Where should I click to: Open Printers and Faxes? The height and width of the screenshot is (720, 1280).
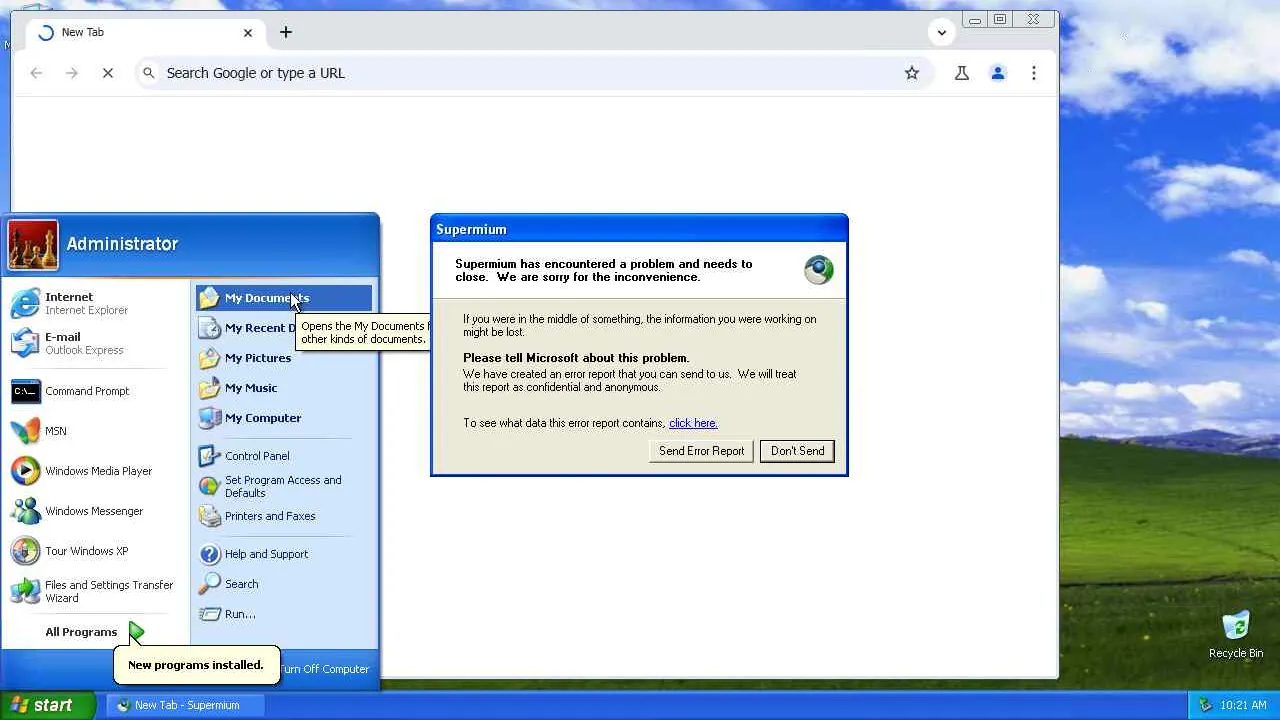[284, 516]
